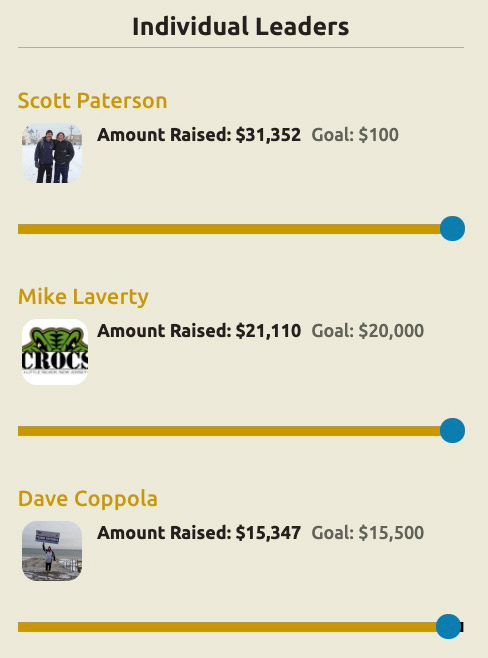The image size is (488, 658).
Task: Click Scott Paterson's snowy profile photo
Action: point(52,153)
